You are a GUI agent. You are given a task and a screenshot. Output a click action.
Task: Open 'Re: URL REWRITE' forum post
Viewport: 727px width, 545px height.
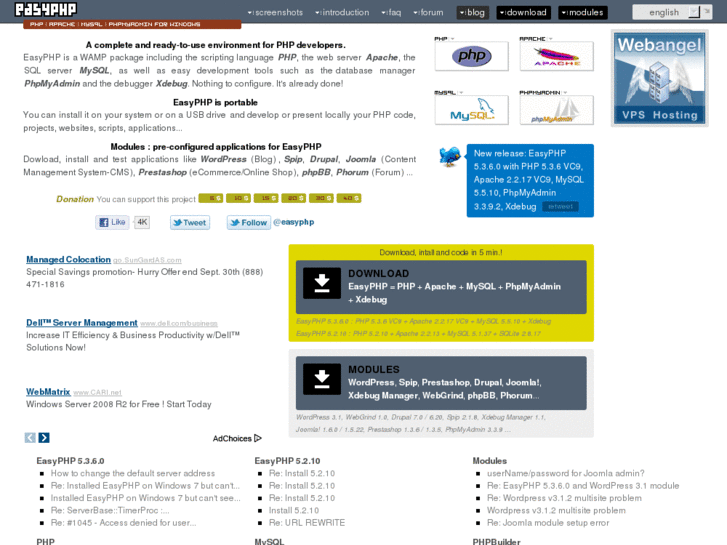307,523
